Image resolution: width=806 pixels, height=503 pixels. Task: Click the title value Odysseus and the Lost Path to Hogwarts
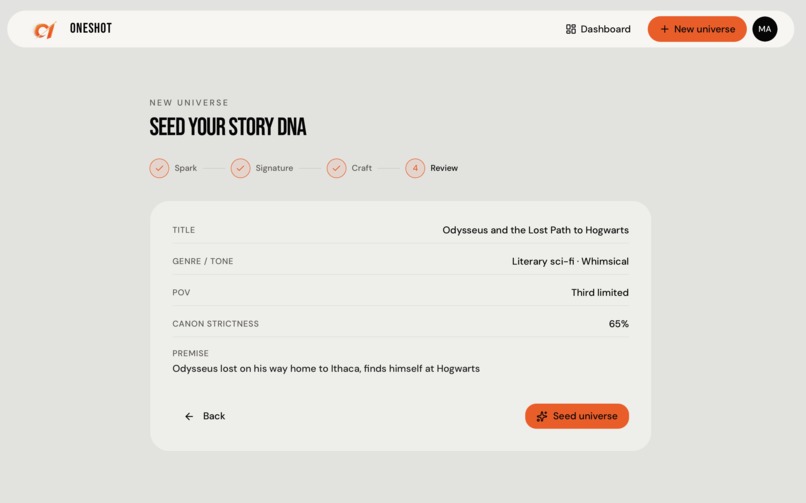coord(536,230)
